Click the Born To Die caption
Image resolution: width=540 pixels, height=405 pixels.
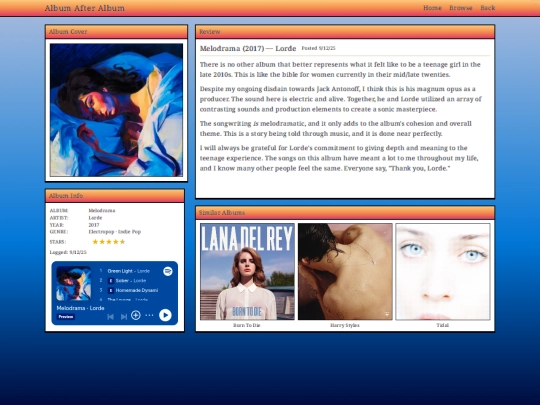[247, 325]
